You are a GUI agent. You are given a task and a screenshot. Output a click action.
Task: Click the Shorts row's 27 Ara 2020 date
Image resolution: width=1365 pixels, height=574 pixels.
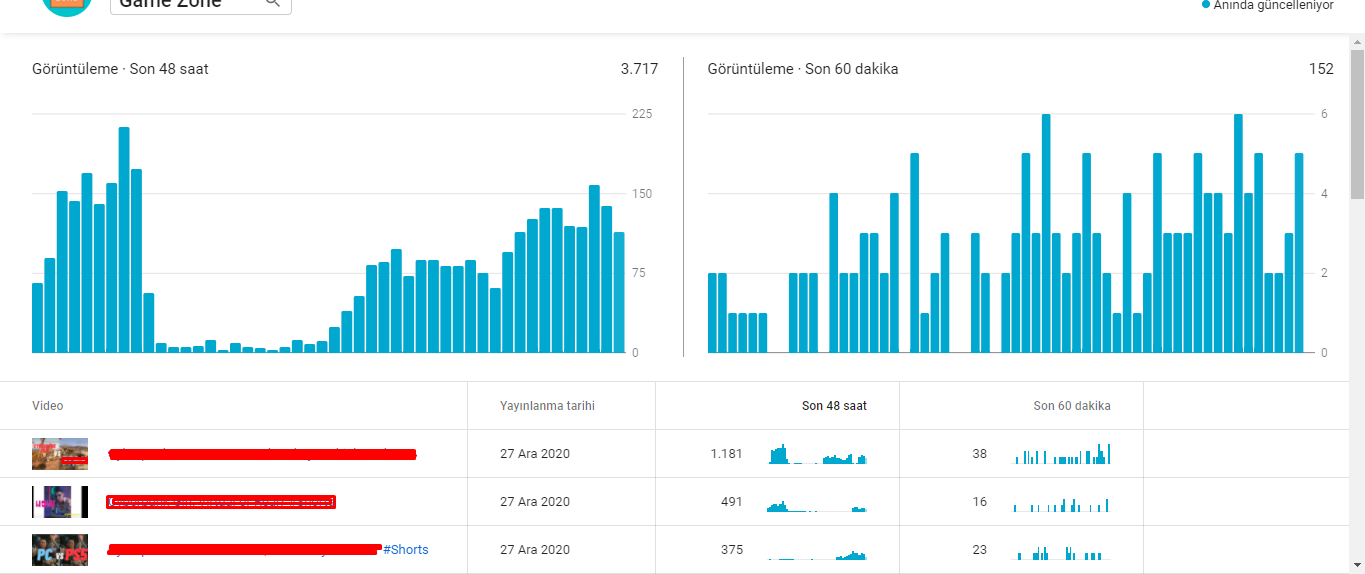tap(535, 550)
